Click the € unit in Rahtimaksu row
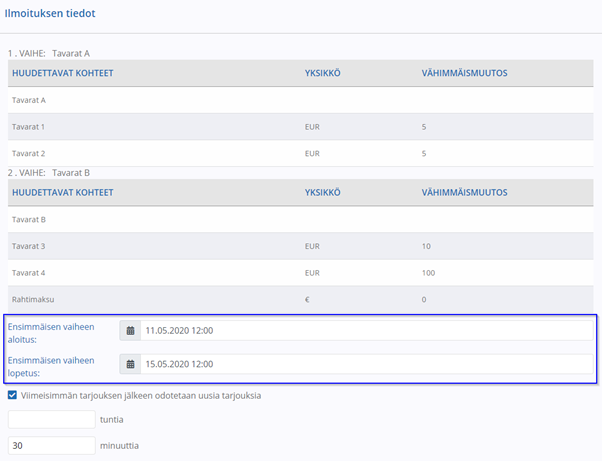The image size is (602, 461). [x=307, y=299]
